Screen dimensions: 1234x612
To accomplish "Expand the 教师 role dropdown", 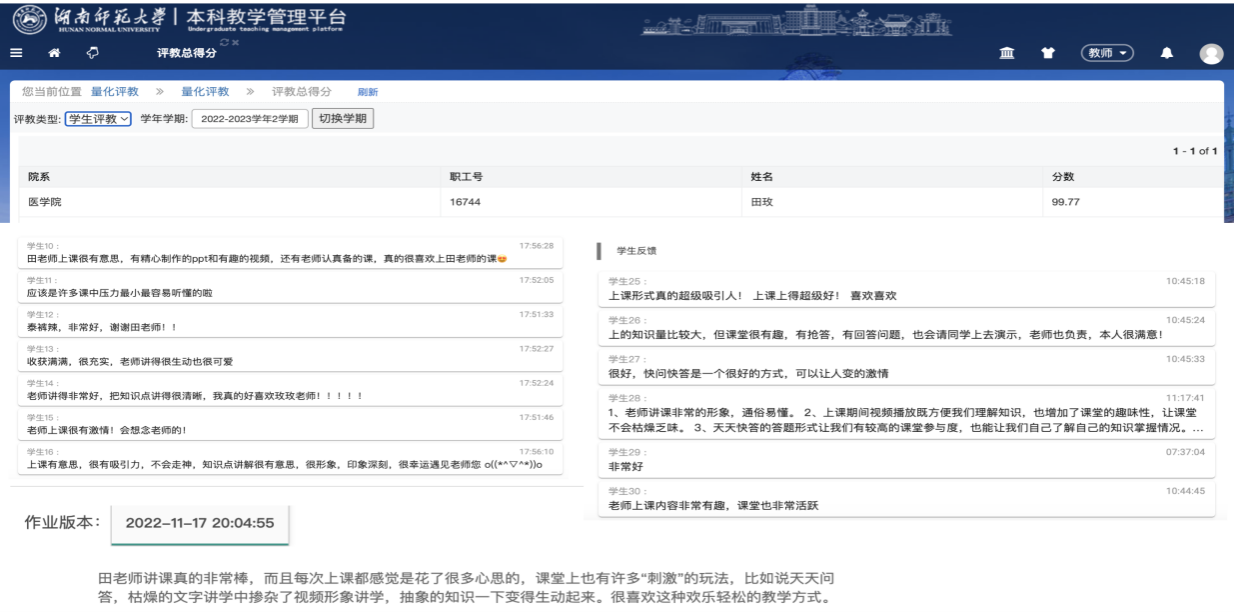I will click(x=1106, y=53).
